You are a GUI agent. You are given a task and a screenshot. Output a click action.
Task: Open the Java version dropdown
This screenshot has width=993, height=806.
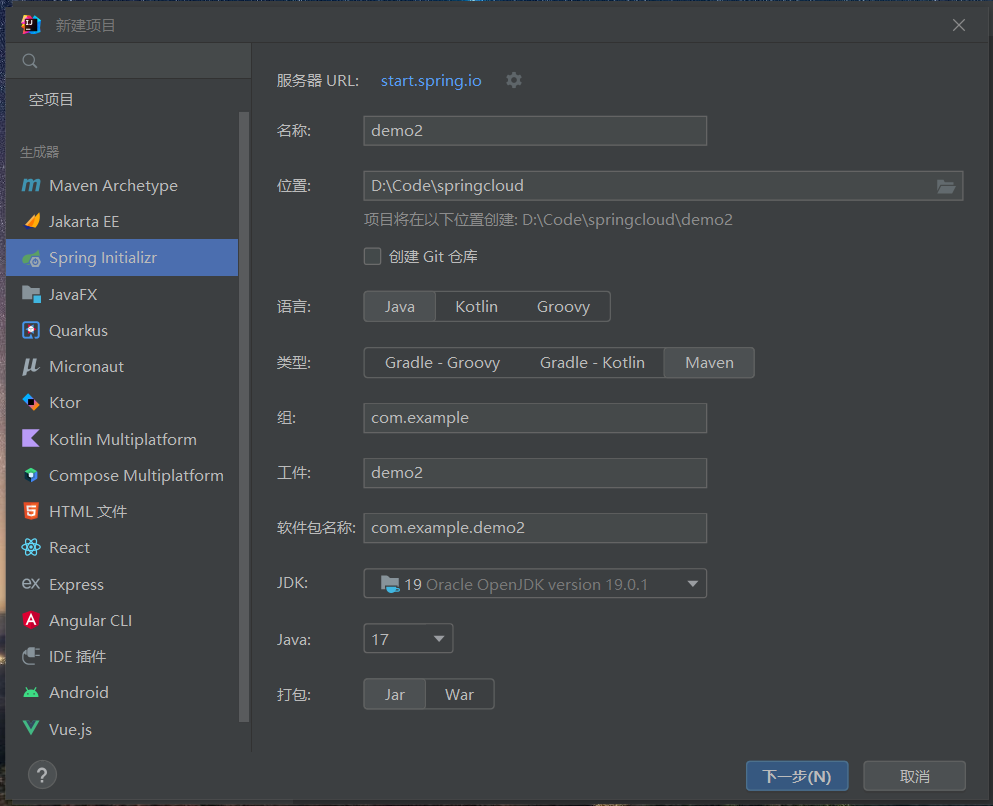[408, 639]
